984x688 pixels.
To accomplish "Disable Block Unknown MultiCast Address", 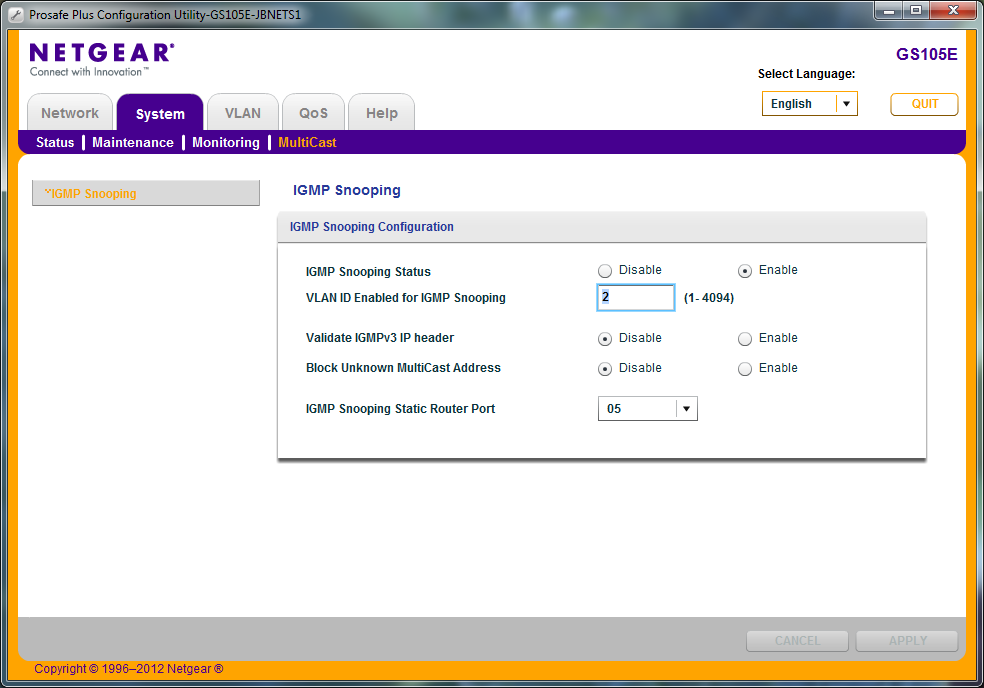I will [x=605, y=368].
